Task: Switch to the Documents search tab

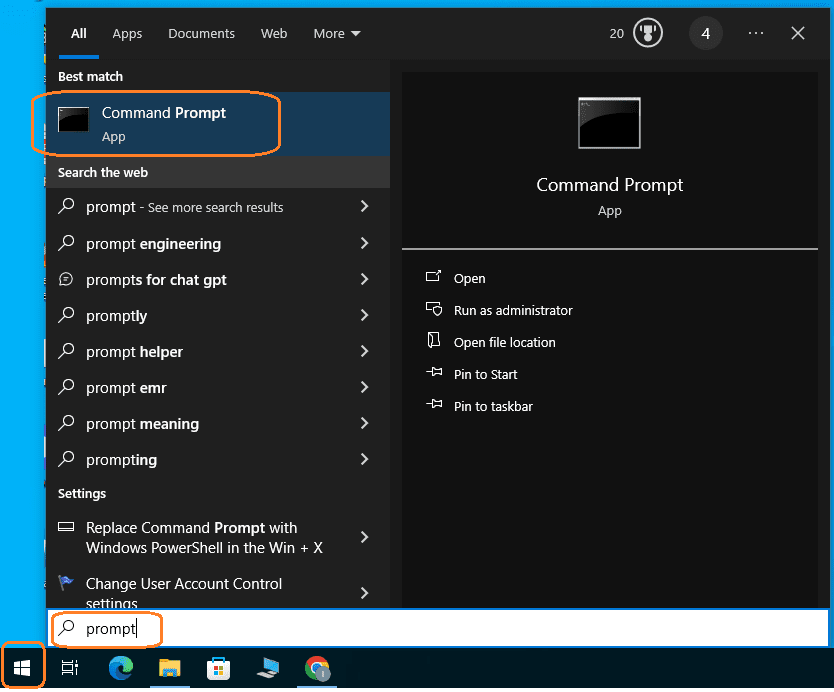Action: pos(201,33)
